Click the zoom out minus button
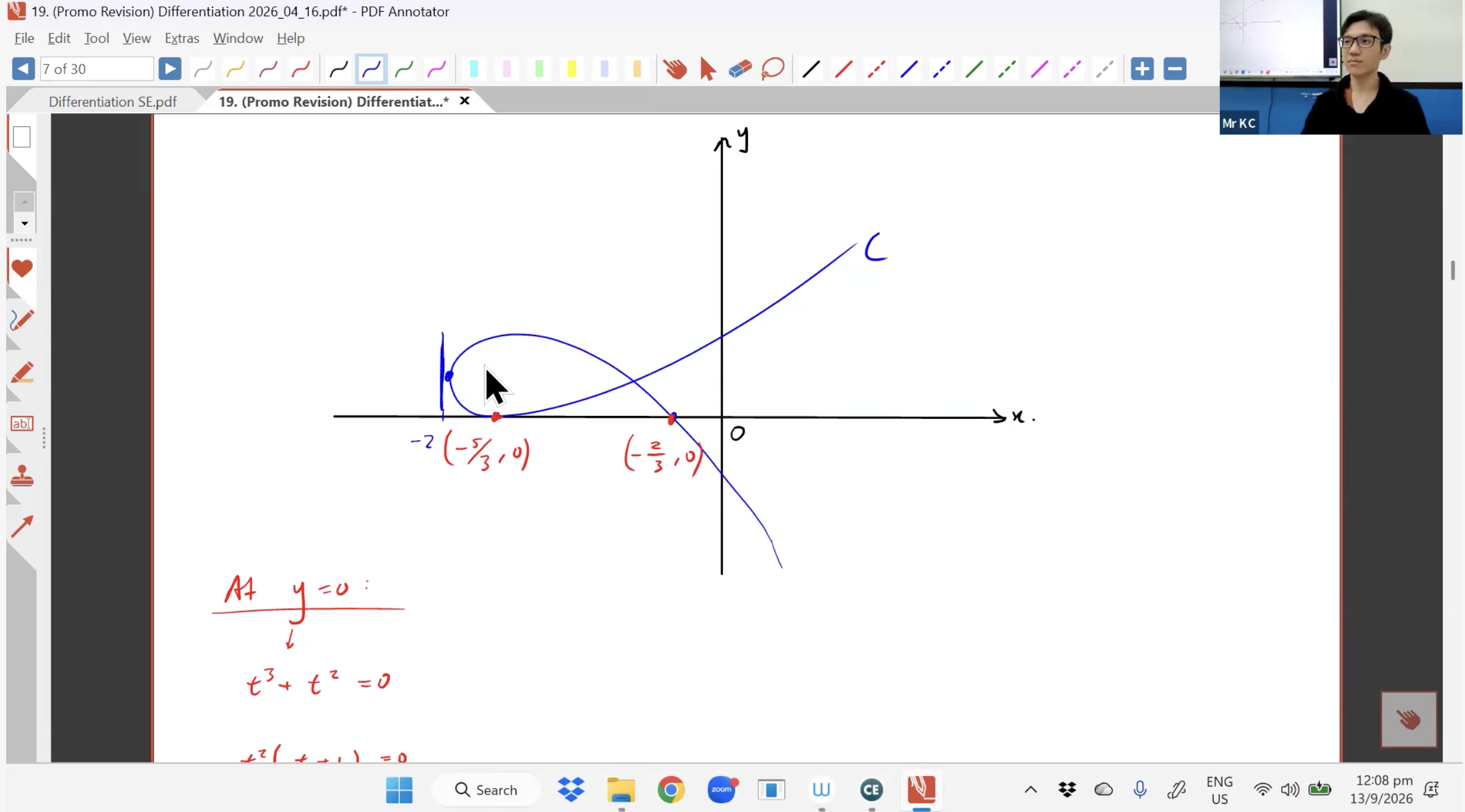 click(1175, 69)
